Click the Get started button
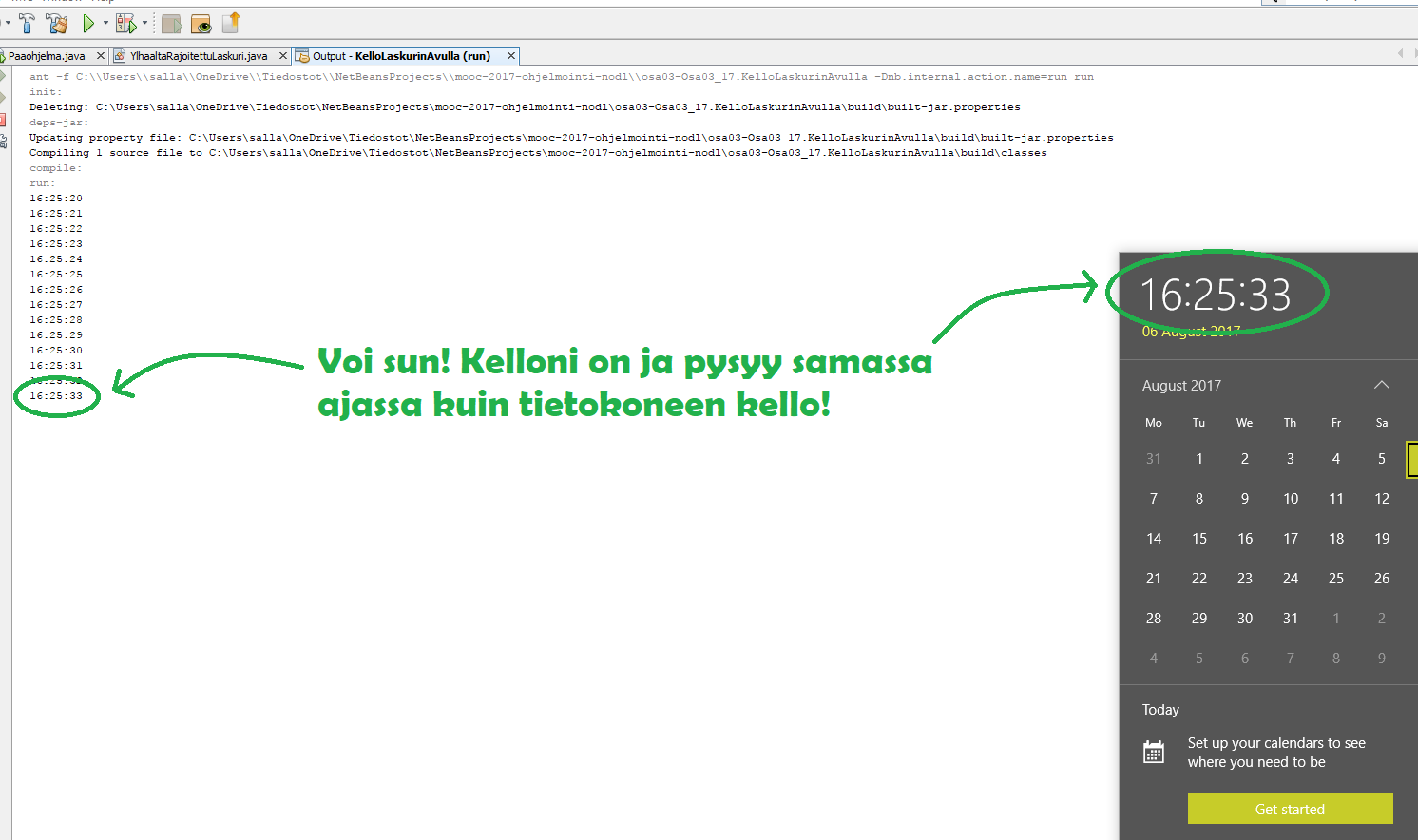 pos(1290,809)
